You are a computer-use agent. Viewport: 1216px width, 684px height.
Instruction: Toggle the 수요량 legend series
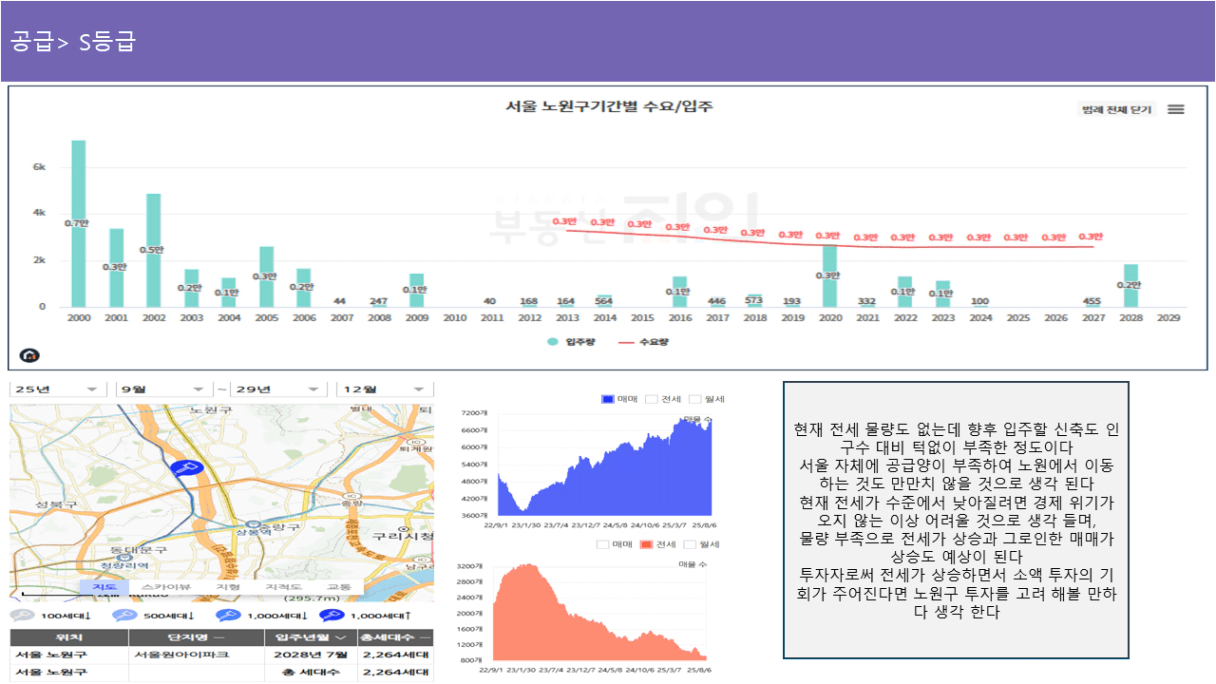(644, 342)
